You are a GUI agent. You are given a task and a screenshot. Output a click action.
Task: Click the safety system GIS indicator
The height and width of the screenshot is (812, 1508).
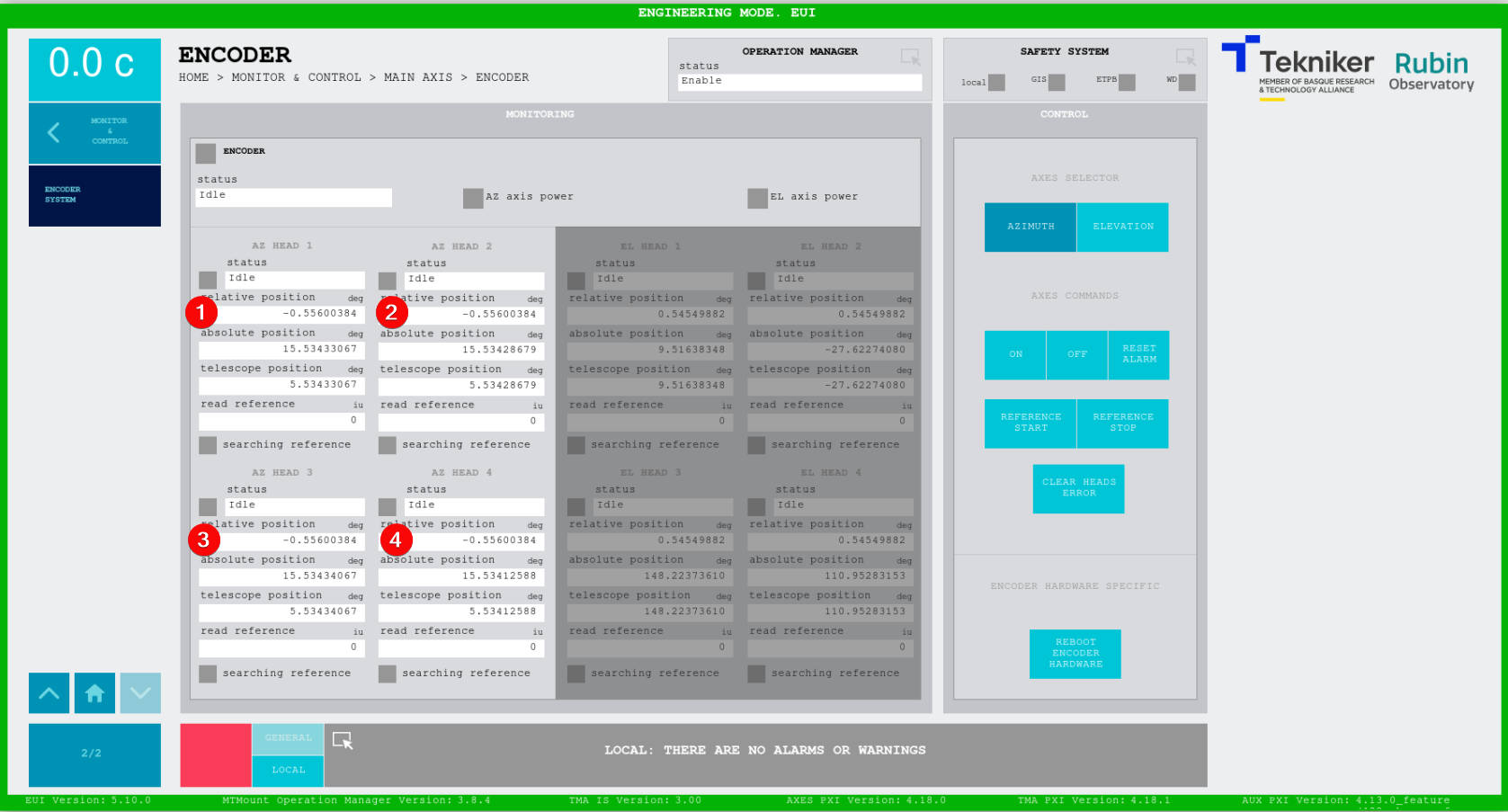coord(1057,83)
